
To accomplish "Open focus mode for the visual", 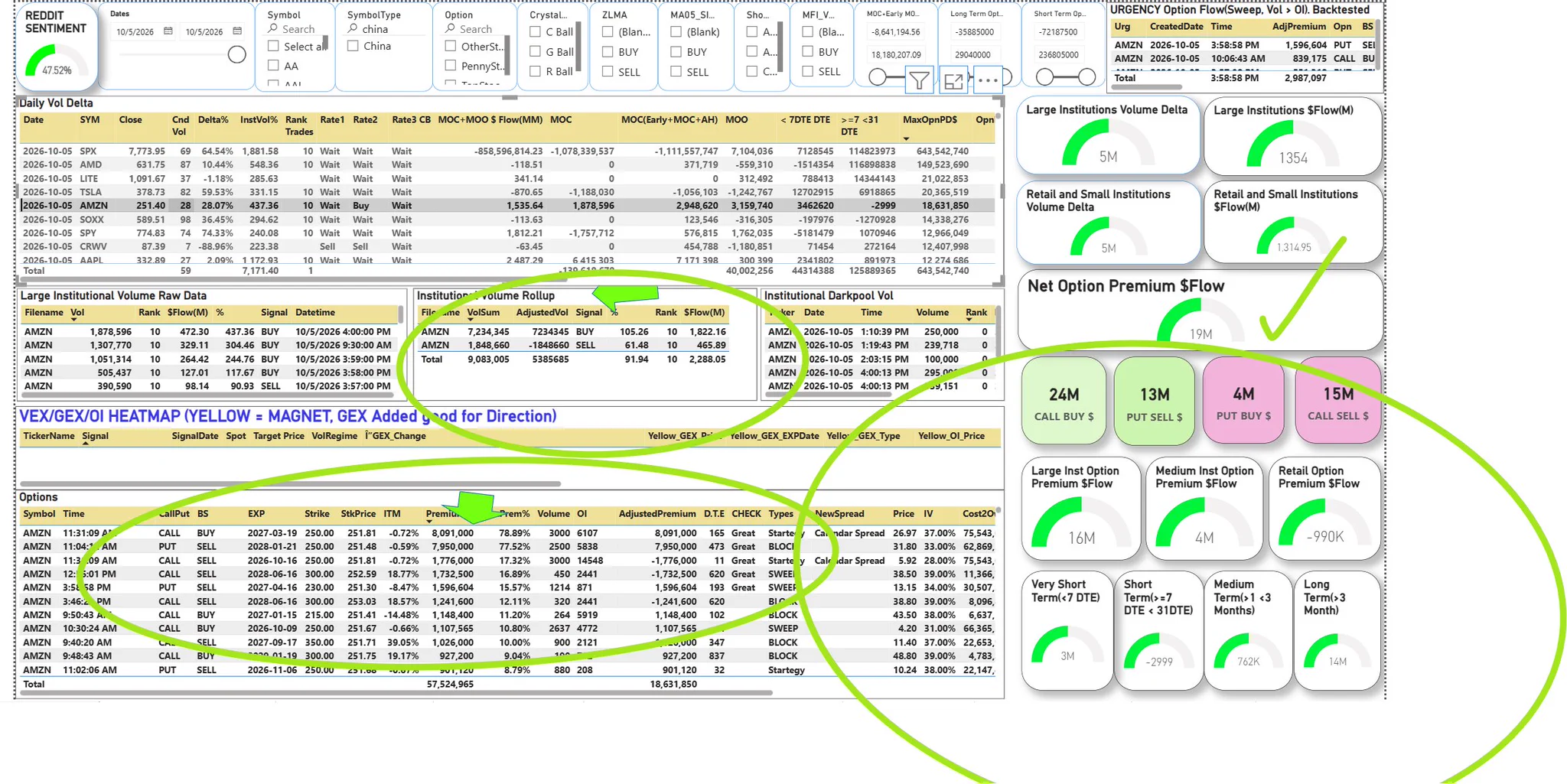I will point(953,80).
